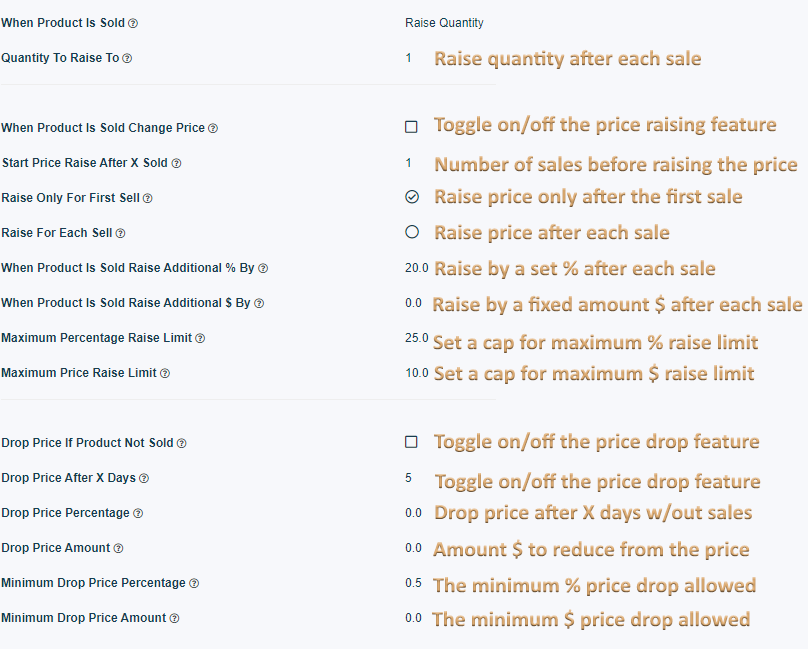
Task: Click the Drop Price After X Days value 5
Action: point(409,478)
